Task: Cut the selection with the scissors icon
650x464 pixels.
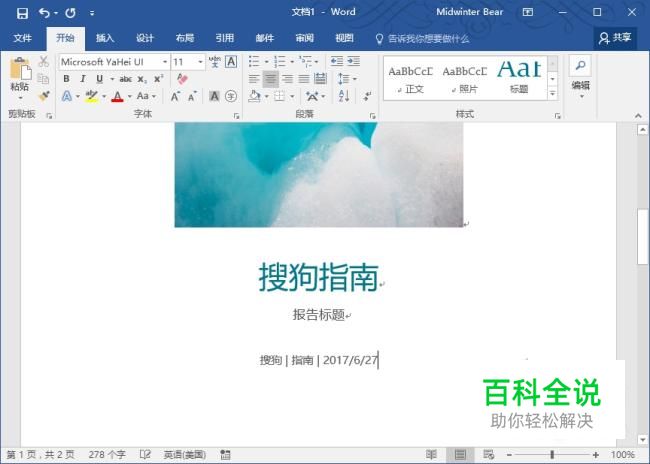Action: pyautogui.click(x=44, y=62)
